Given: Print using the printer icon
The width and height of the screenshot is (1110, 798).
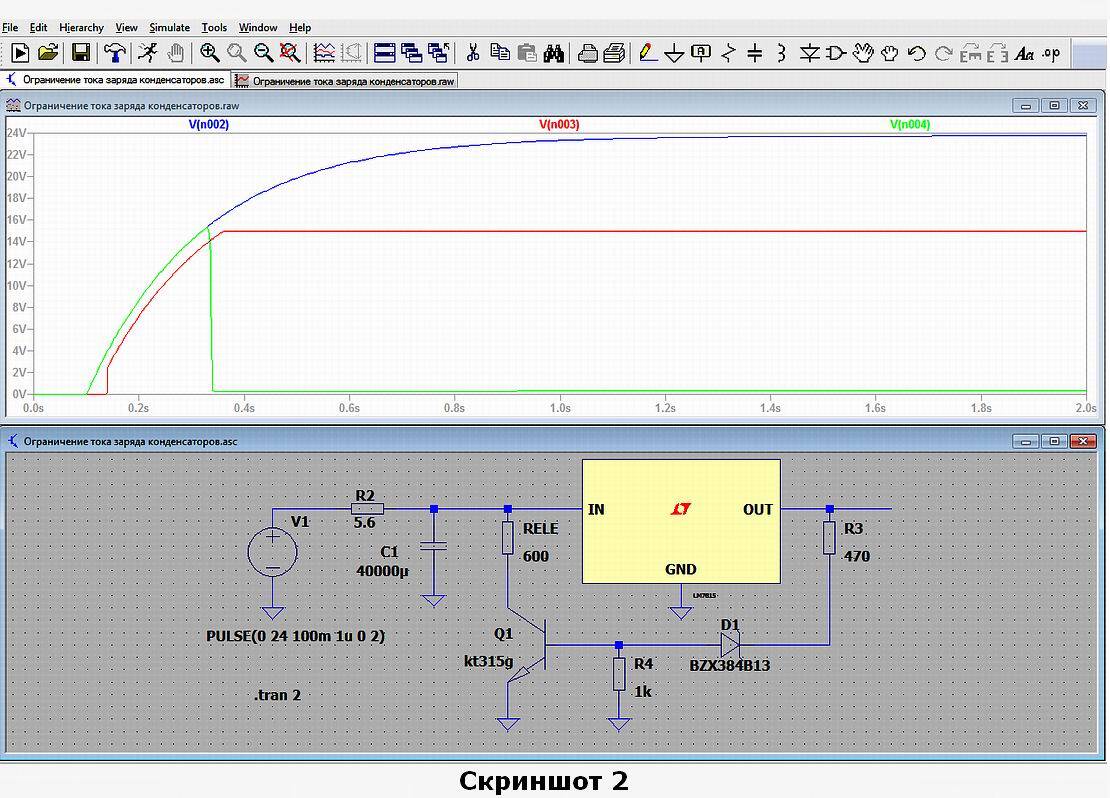Looking at the screenshot, I should (587, 53).
